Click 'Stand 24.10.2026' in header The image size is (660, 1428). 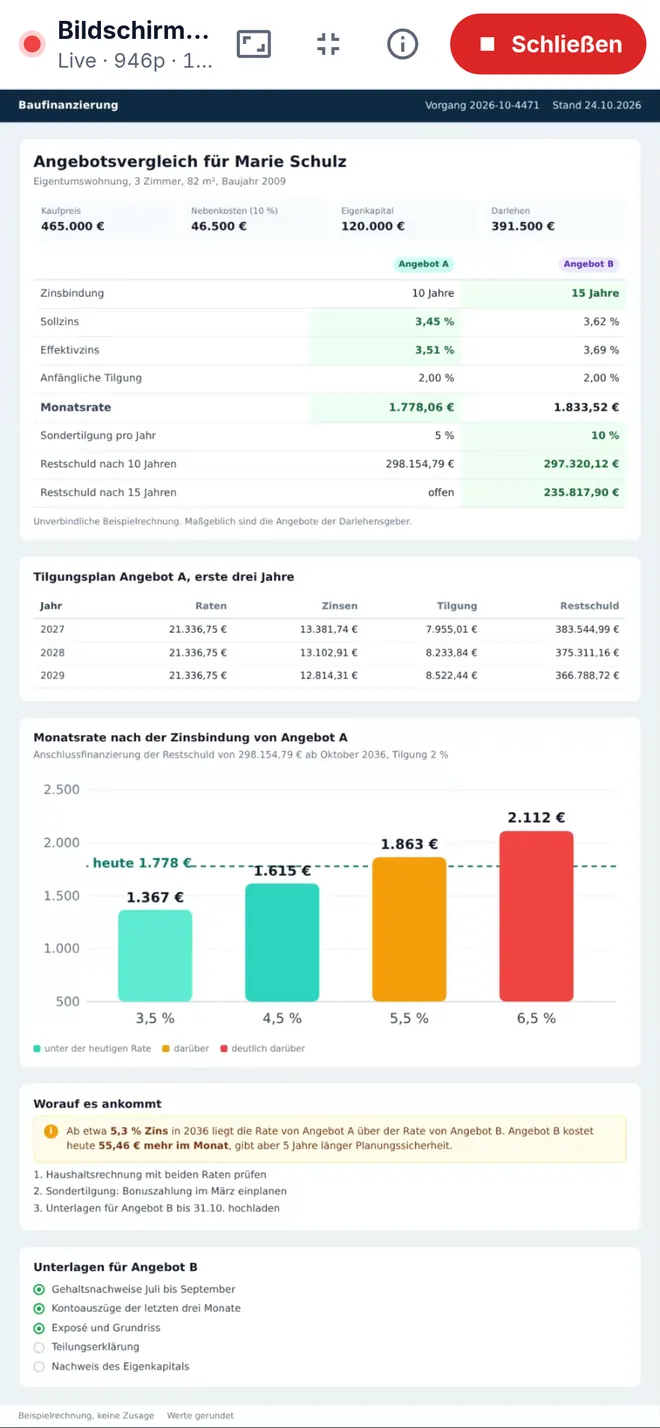point(596,105)
